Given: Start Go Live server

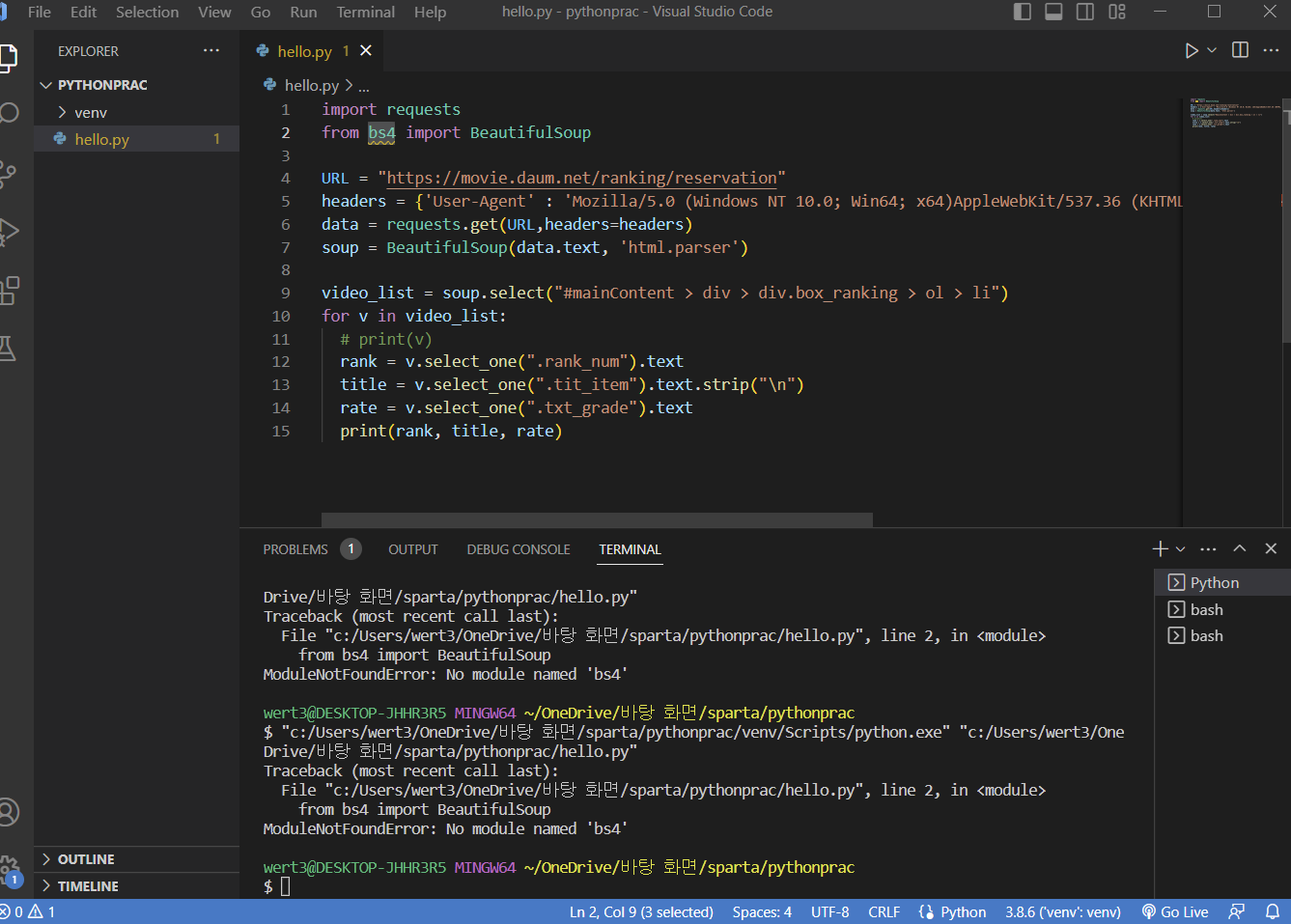Looking at the screenshot, I should tap(1175, 911).
